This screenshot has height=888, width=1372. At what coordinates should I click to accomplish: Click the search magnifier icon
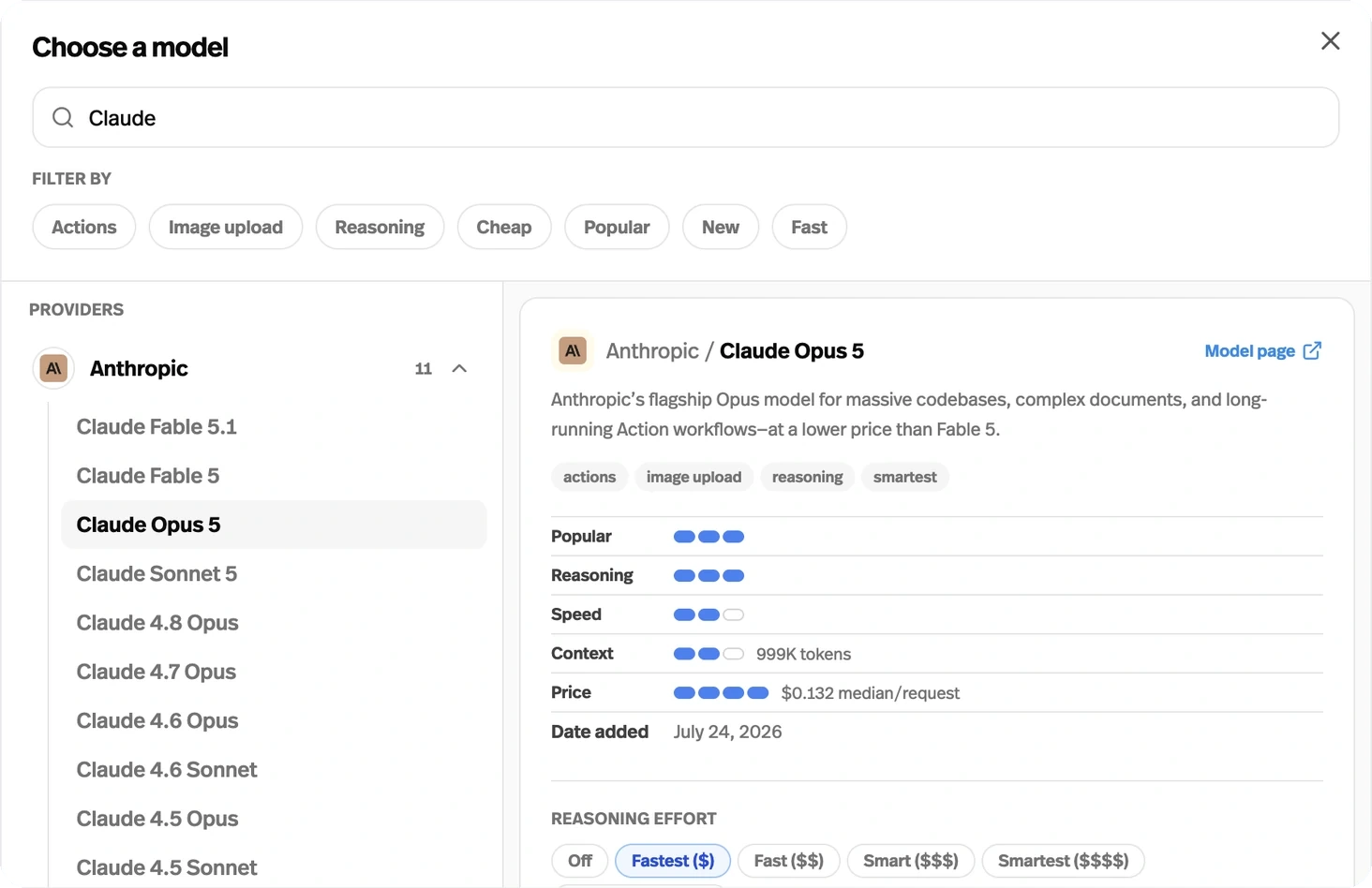click(x=63, y=117)
